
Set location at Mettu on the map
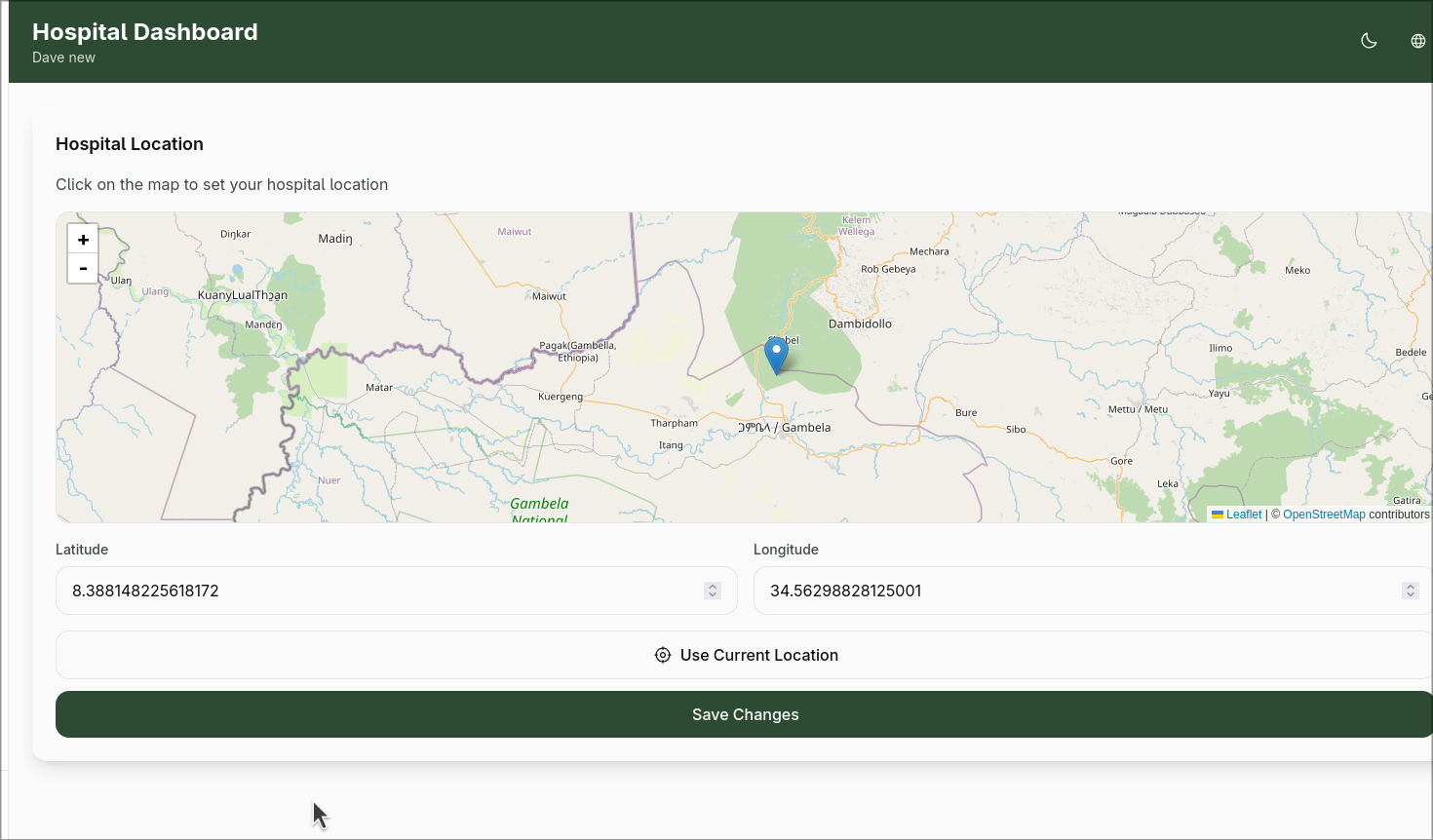pos(1138,409)
